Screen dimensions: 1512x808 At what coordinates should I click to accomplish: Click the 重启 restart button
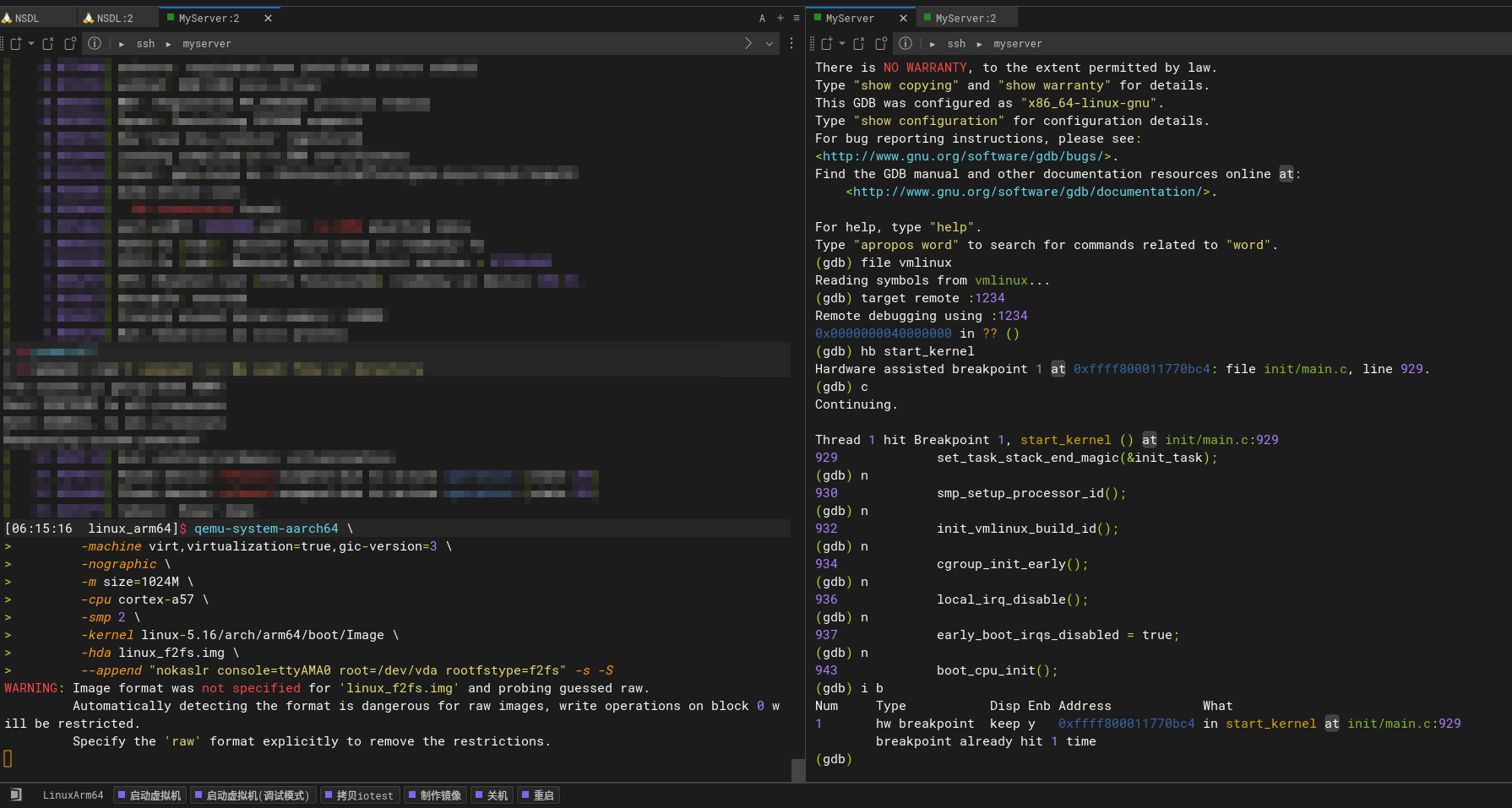[538, 794]
